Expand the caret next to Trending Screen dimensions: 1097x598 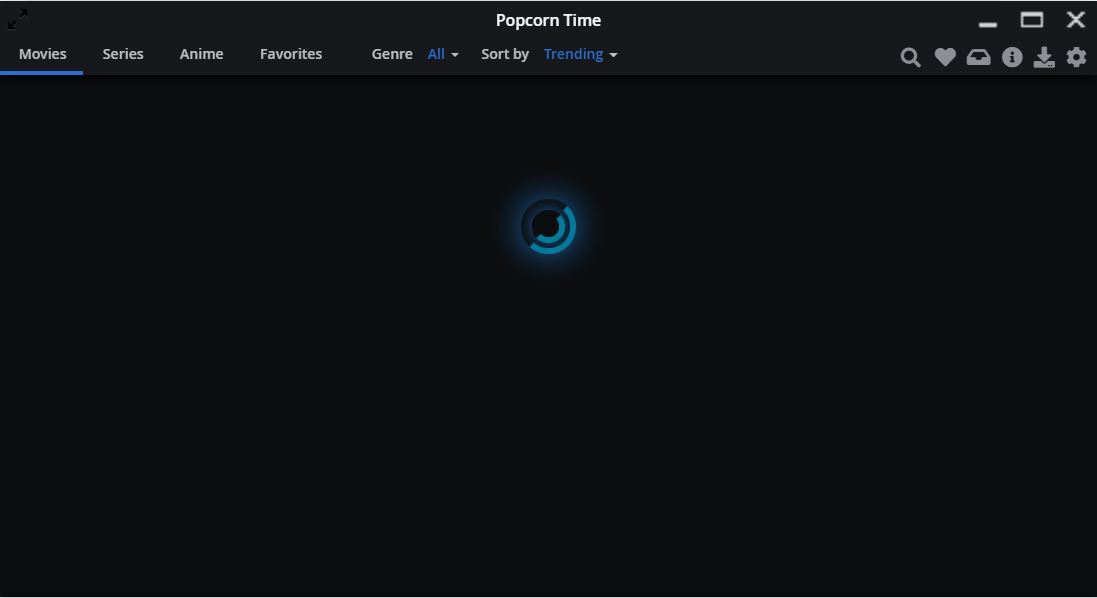point(613,55)
